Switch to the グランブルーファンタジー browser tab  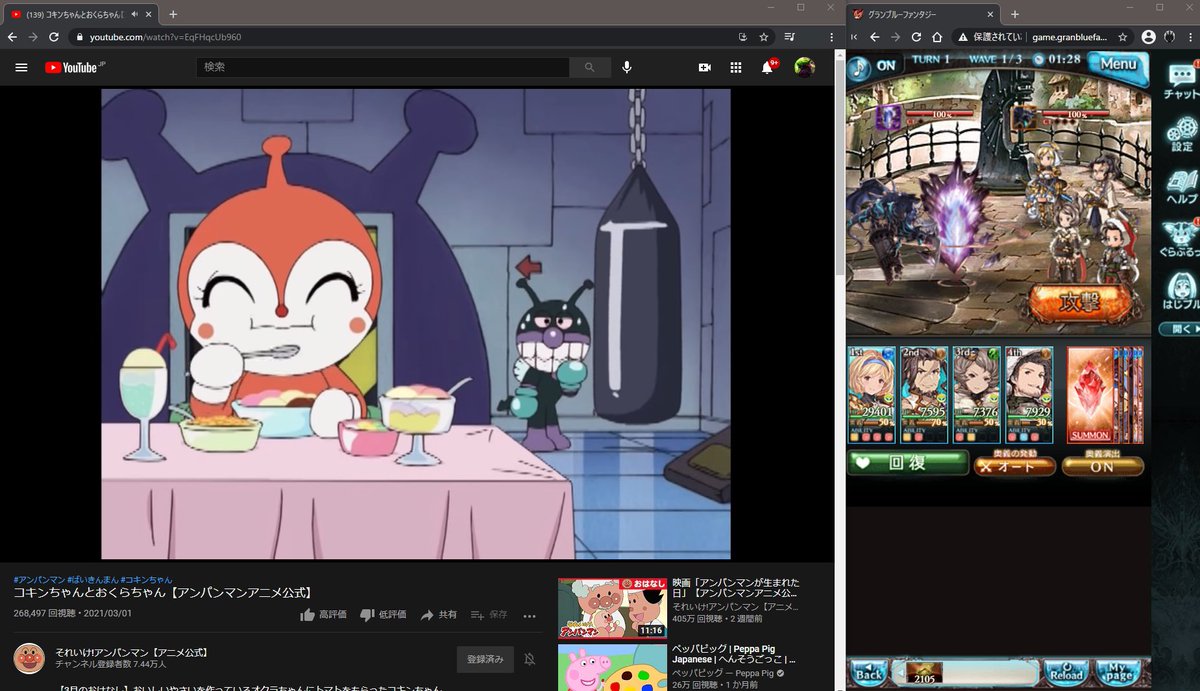tap(920, 14)
